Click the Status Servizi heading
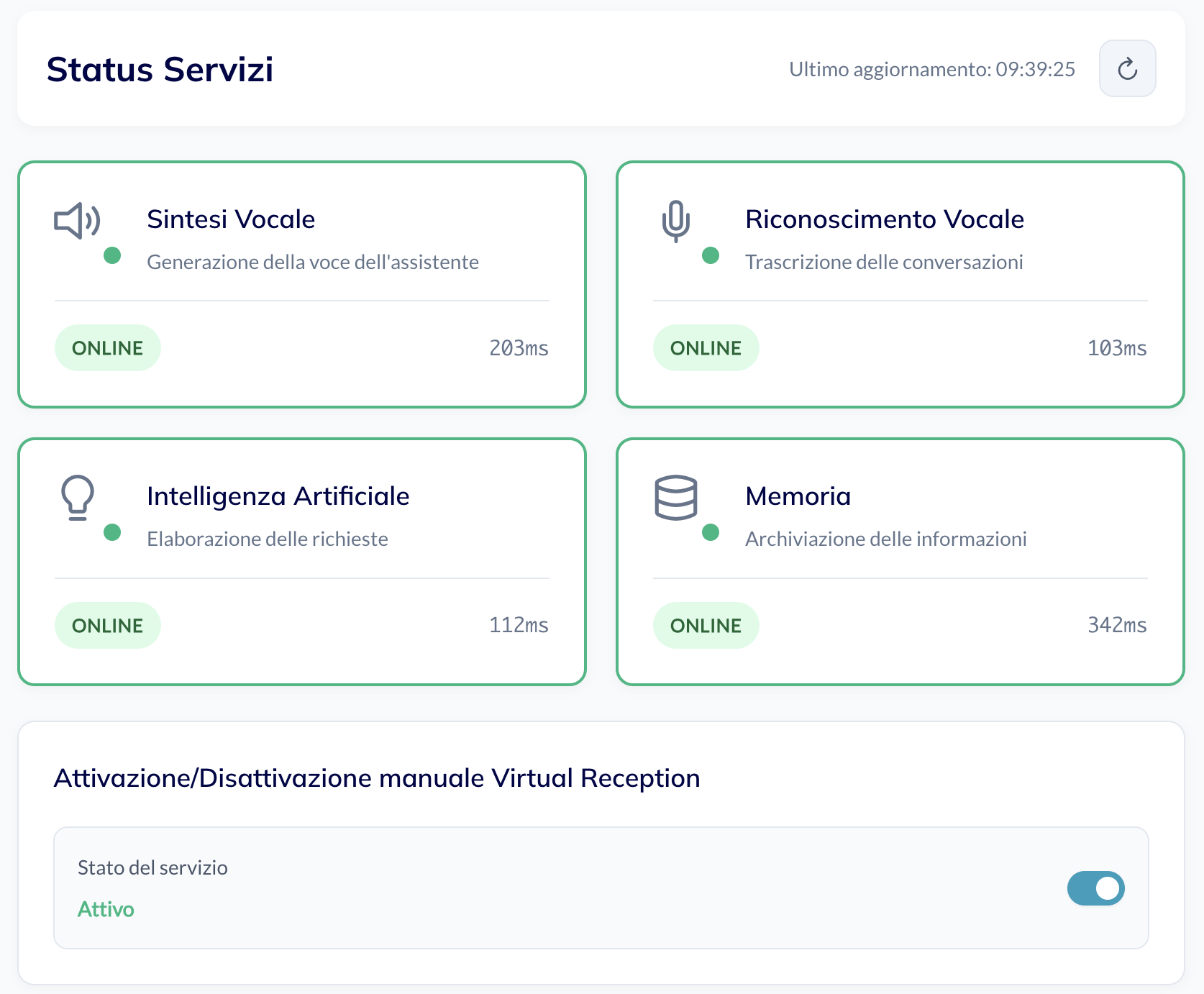The width and height of the screenshot is (1204, 994). point(160,69)
